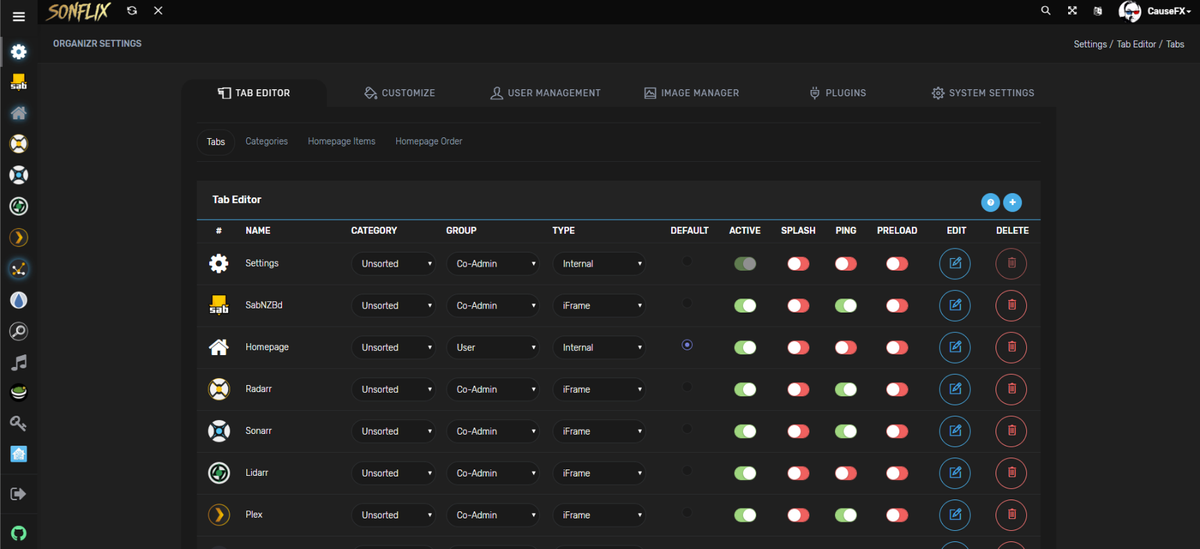Click the SabNZBd name in the table
Image resolution: width=1200 pixels, height=549 pixels.
coord(264,305)
